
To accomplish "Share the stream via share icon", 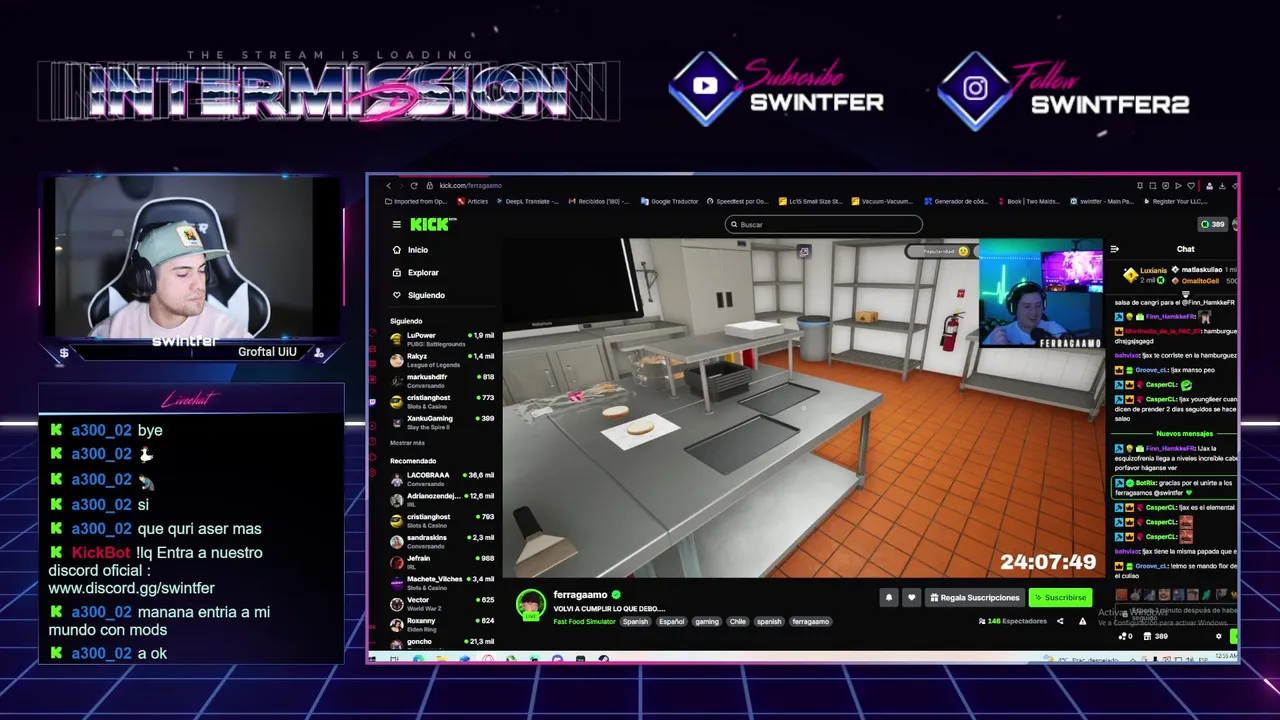I will click(x=1060, y=621).
